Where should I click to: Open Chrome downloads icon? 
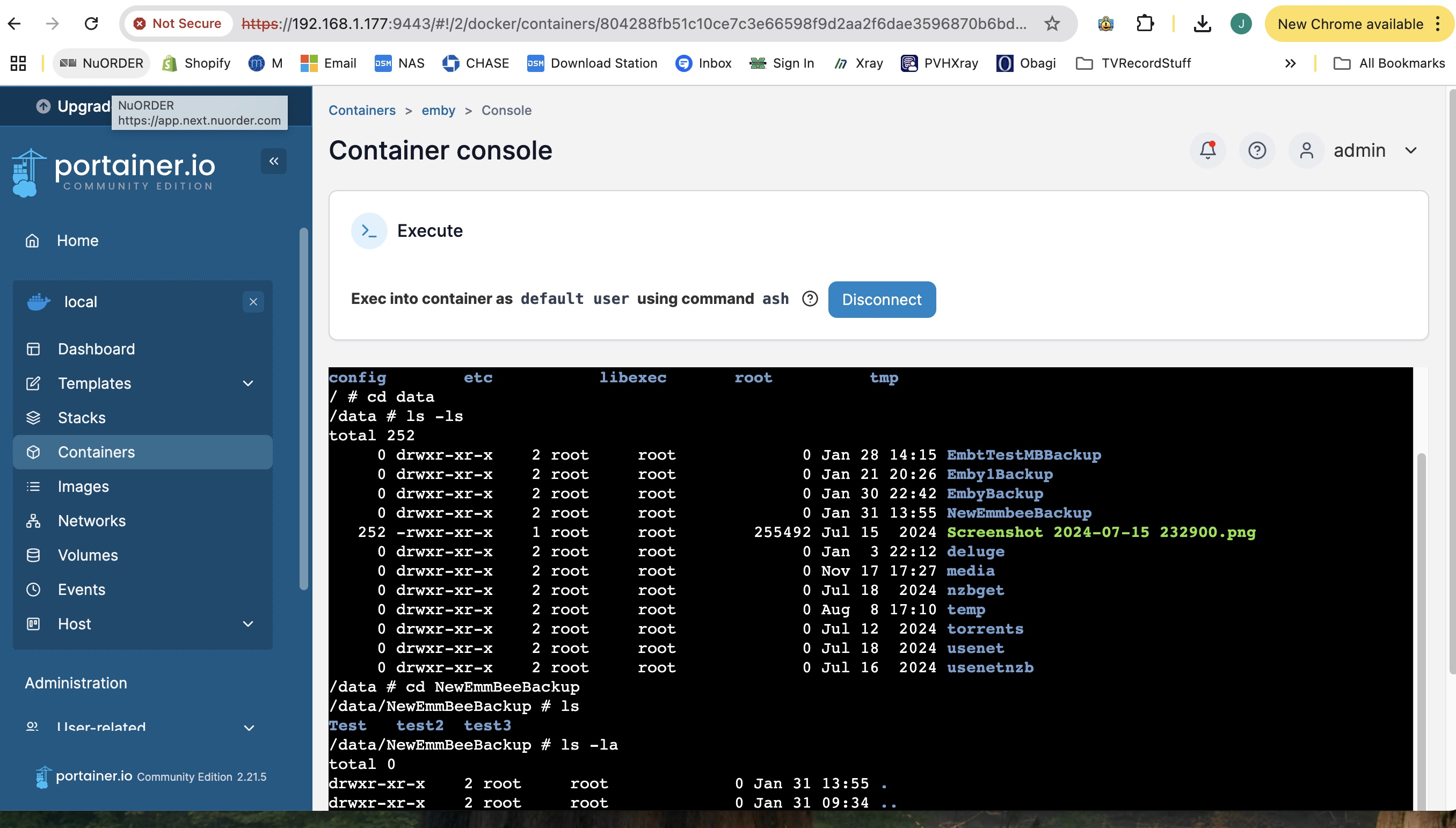1202,24
